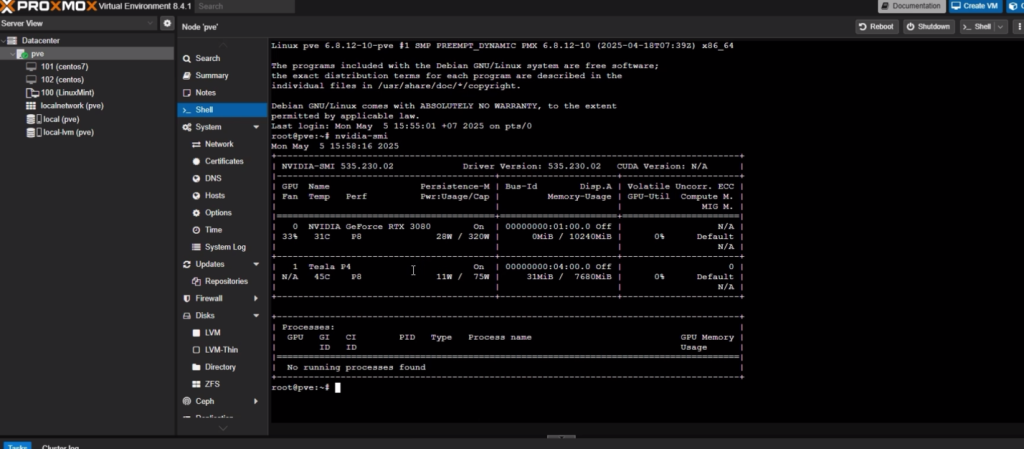The image size is (1024, 449).
Task: Click 'Driver Version: 535.230.02' text
Action: click(532, 166)
